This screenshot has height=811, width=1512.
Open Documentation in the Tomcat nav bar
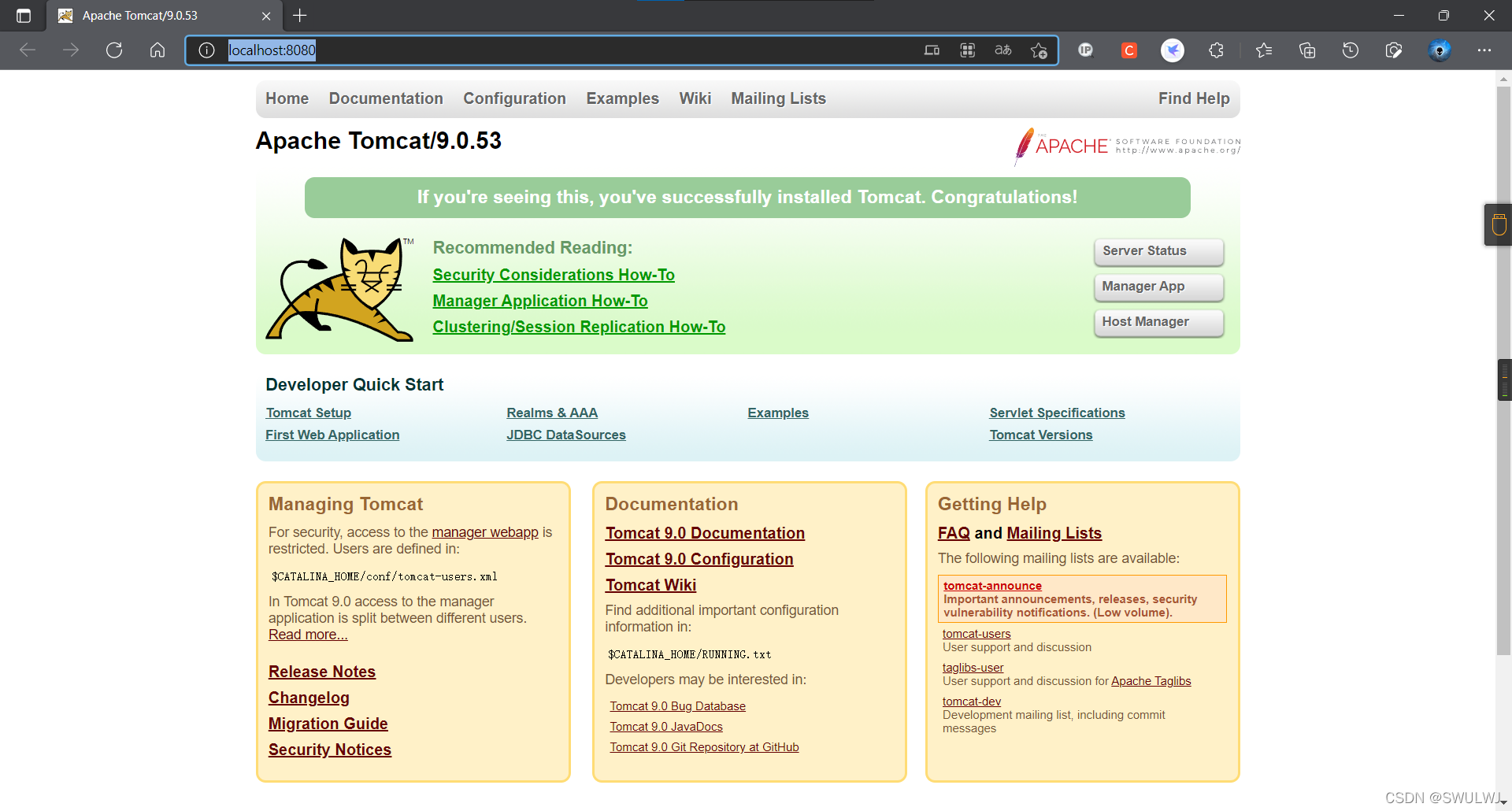point(386,98)
